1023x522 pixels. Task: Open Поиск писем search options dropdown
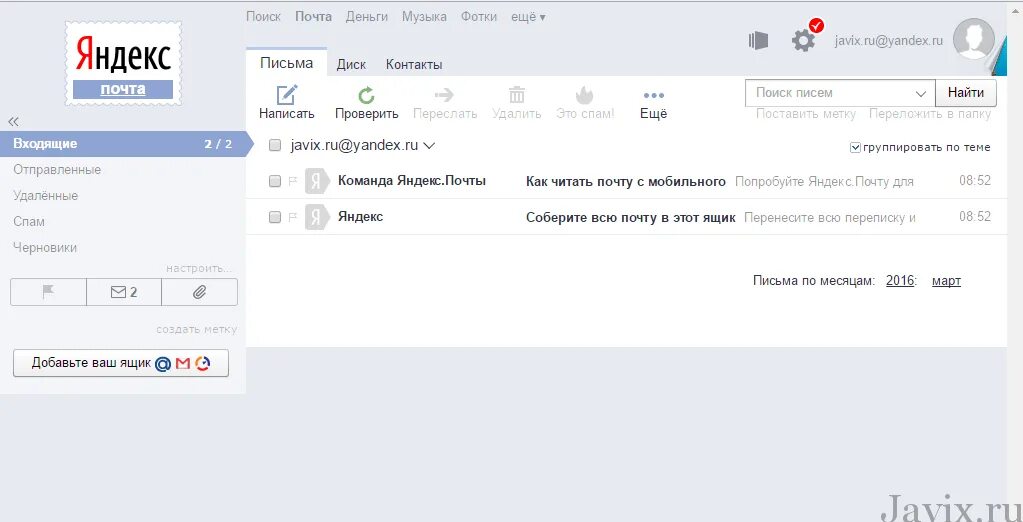921,93
